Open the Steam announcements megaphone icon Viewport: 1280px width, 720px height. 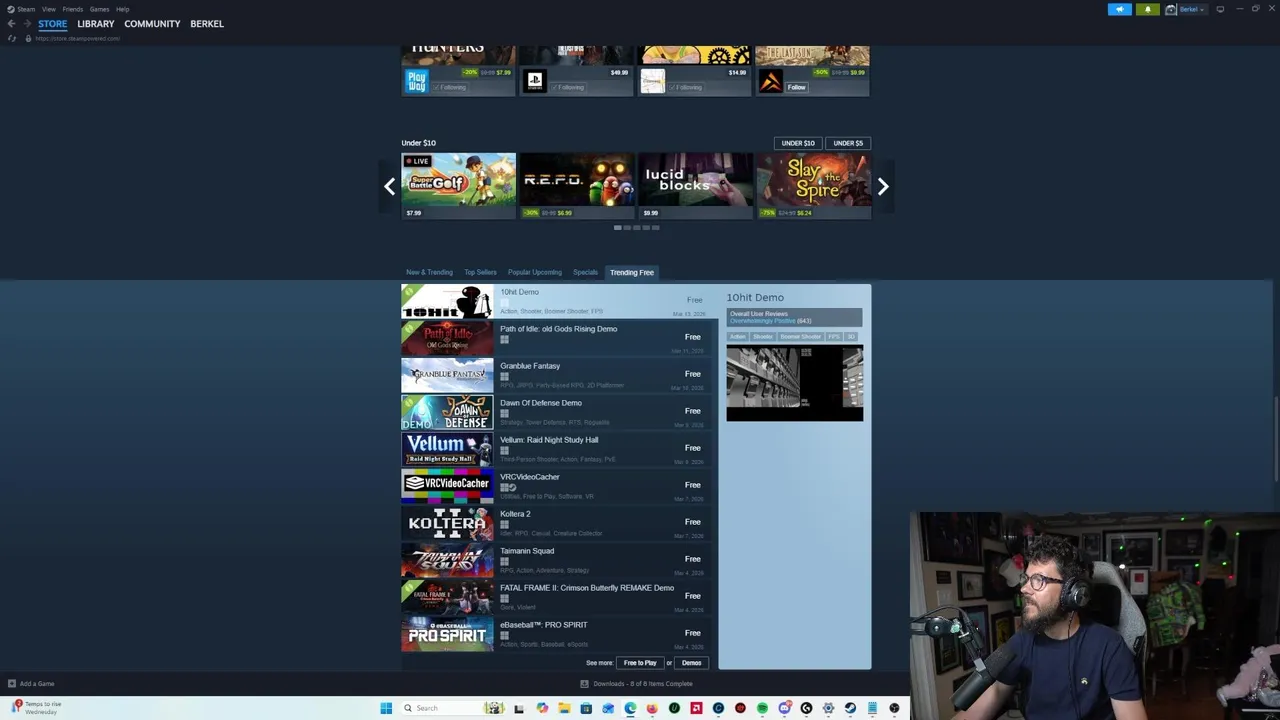pos(1120,9)
